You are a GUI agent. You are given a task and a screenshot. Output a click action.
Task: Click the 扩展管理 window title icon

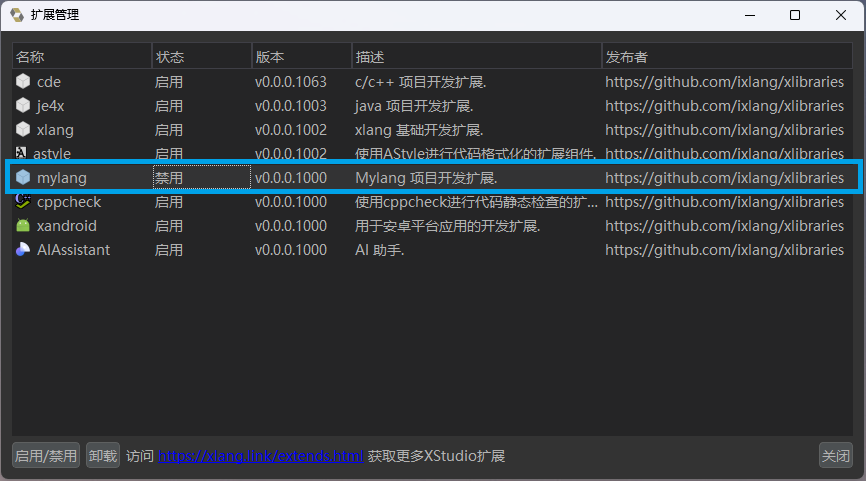pos(17,15)
